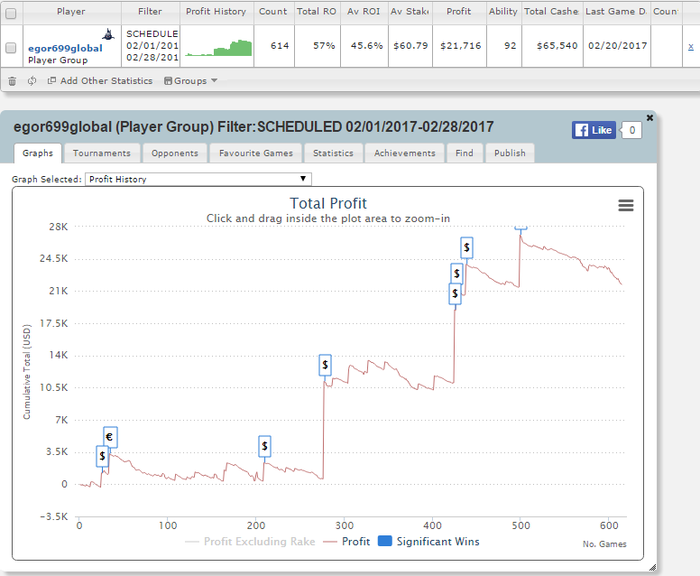The height and width of the screenshot is (576, 700).
Task: Open the Statistics tab
Action: point(333,153)
